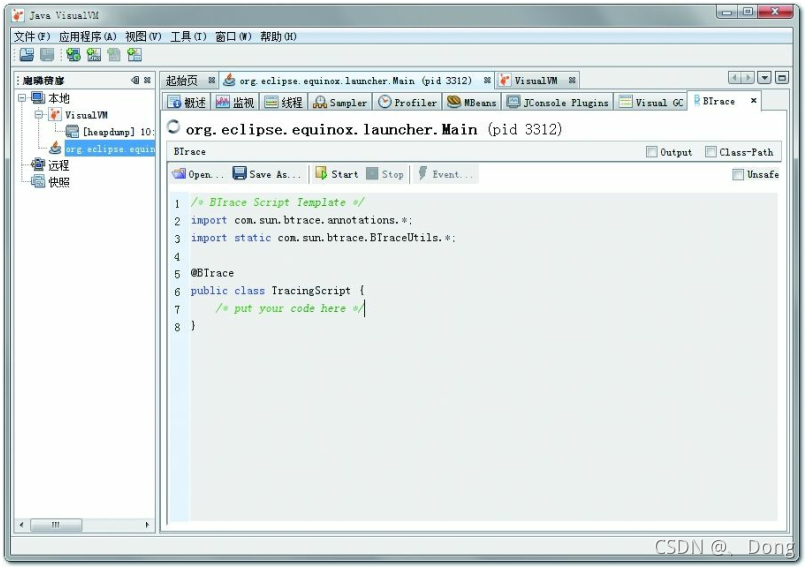Switch to the 起始页 tab
Screen dimensions: 810x568
(182, 81)
